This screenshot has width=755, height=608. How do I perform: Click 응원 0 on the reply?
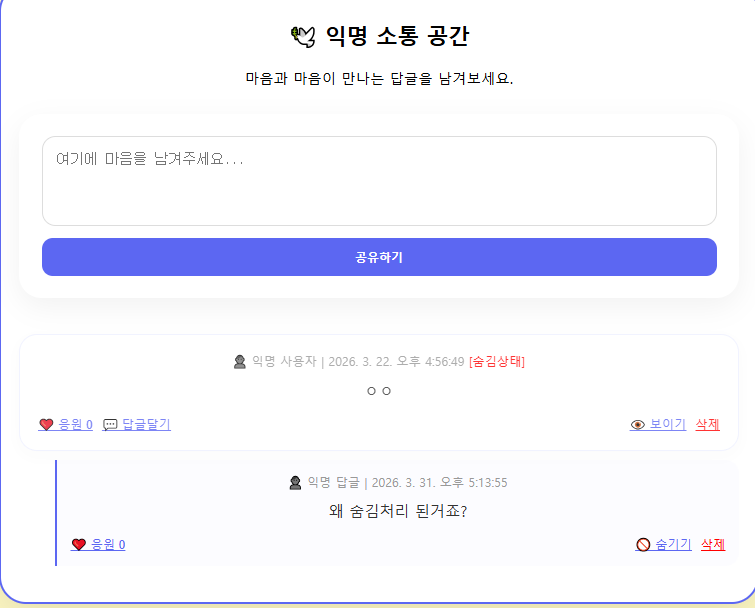click(108, 544)
